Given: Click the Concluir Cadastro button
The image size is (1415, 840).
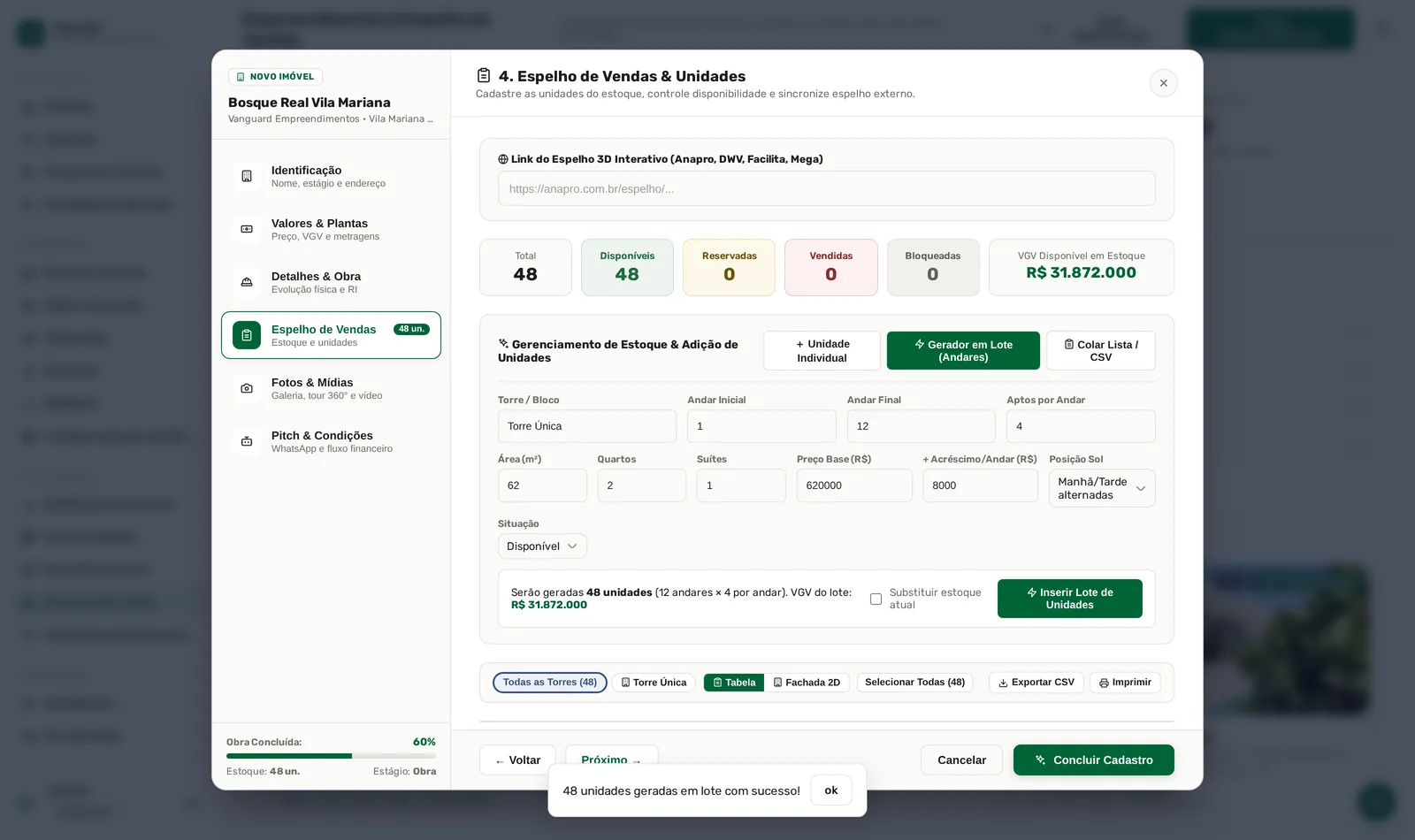Looking at the screenshot, I should coord(1094,760).
